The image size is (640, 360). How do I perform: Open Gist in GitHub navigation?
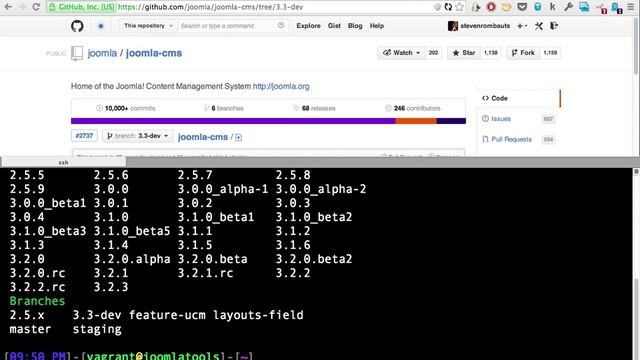tap(334, 26)
